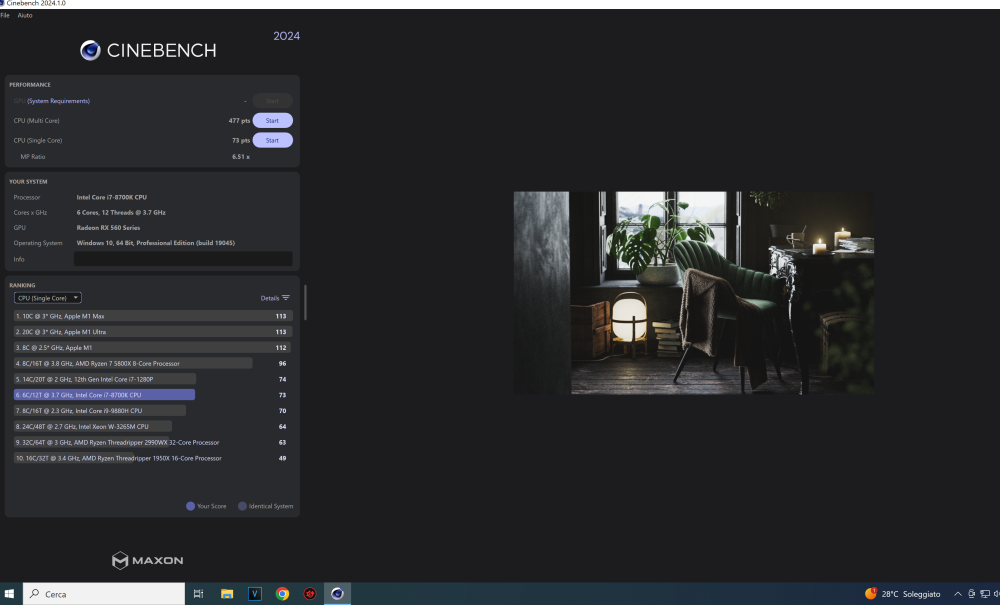Image resolution: width=1000 pixels, height=605 pixels.
Task: Open the Windows Start menu
Action: click(x=9, y=594)
